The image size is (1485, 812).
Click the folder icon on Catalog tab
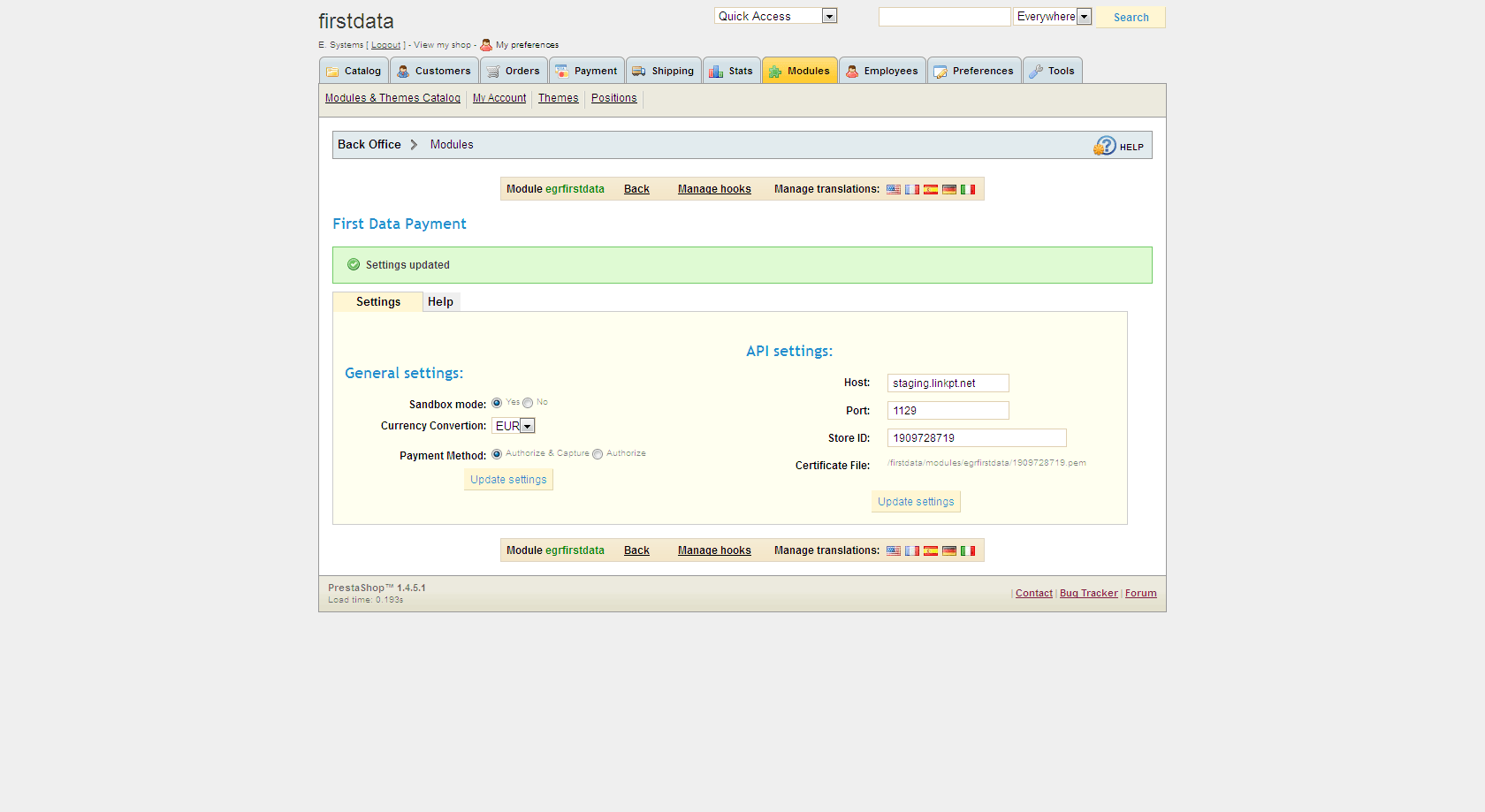click(x=332, y=72)
